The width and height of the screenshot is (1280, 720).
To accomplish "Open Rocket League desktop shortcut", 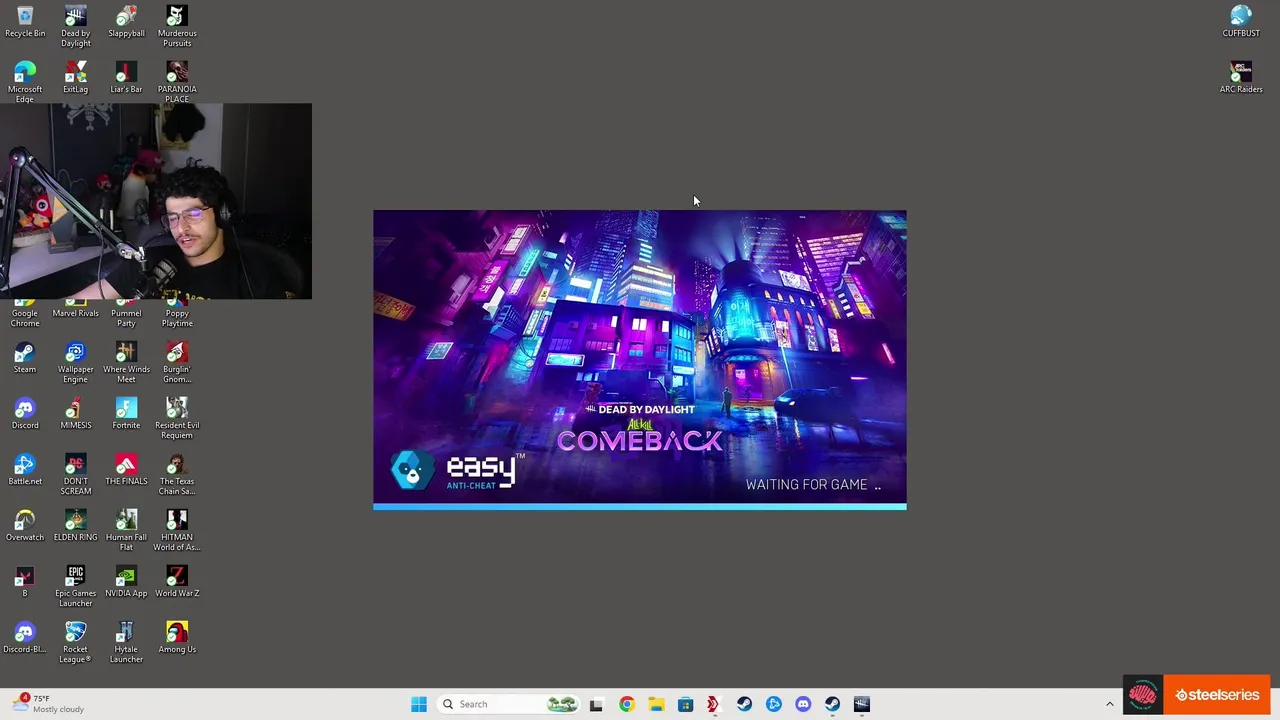I will coord(75,642).
